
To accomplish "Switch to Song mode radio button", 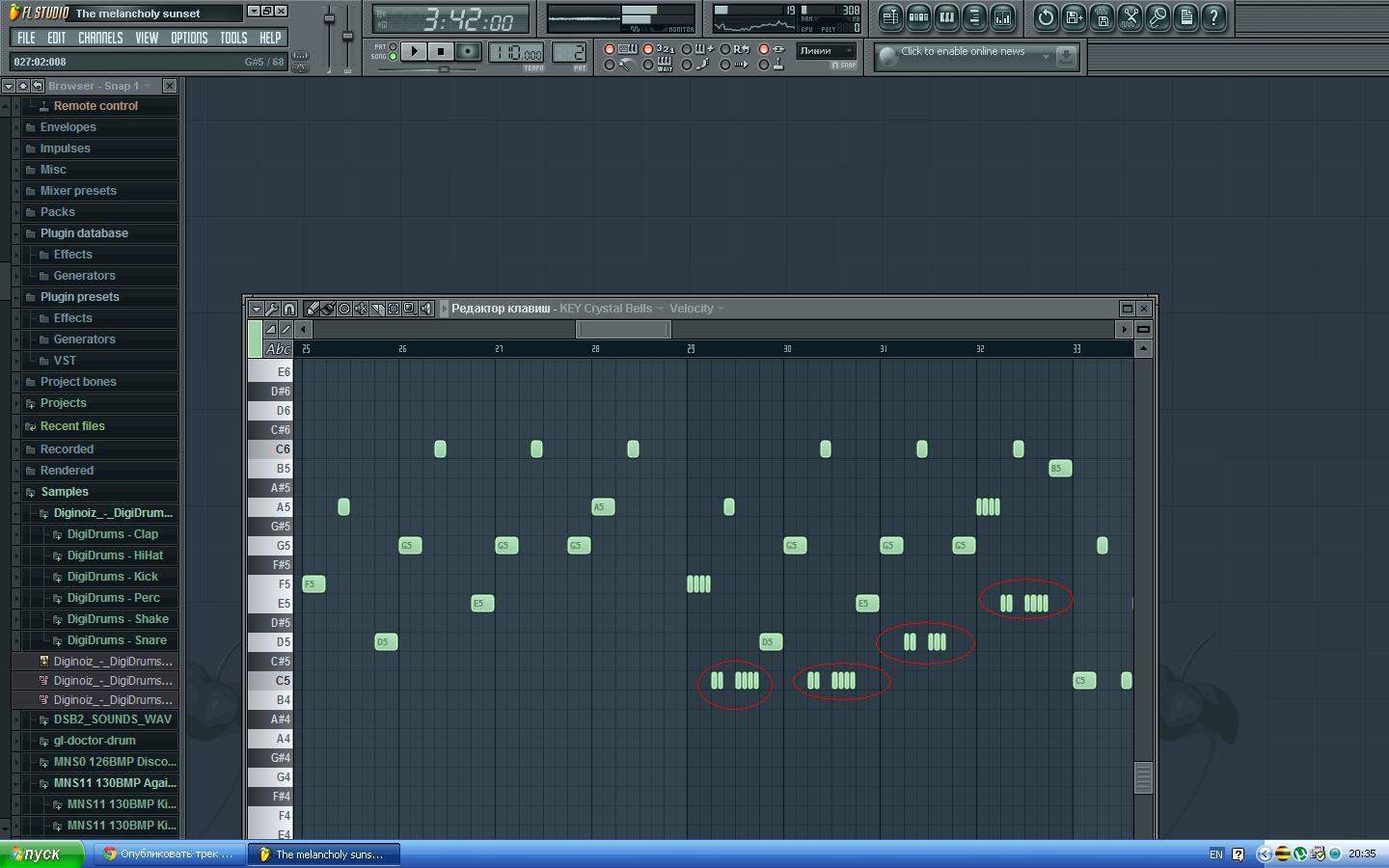I will pos(393,57).
